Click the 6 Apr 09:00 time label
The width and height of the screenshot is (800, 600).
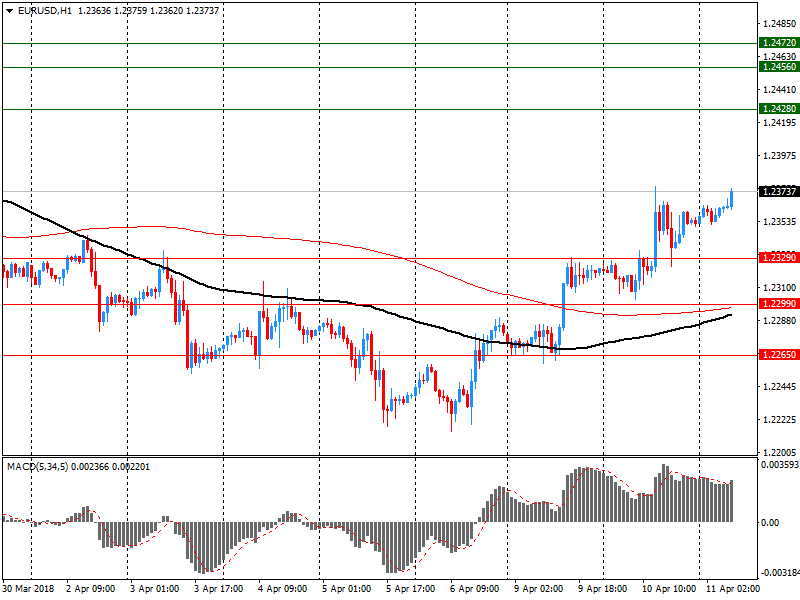(x=474, y=589)
